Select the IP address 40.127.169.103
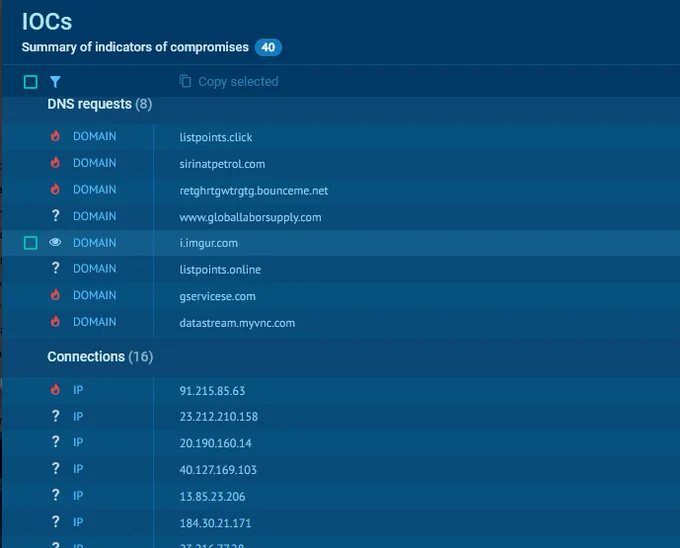The height and width of the screenshot is (548, 680). pyautogui.click(x=218, y=470)
